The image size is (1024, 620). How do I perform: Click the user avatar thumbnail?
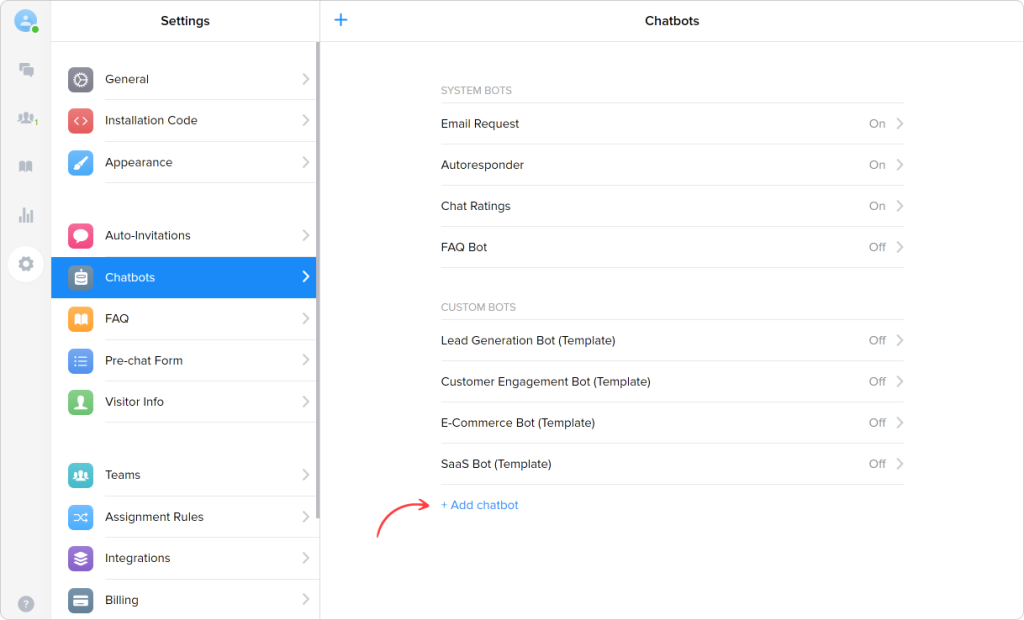(x=24, y=21)
